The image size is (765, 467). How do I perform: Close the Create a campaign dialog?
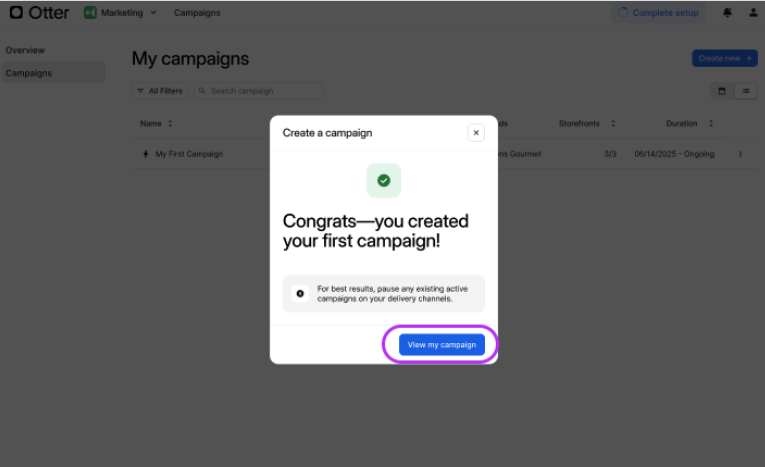476,132
